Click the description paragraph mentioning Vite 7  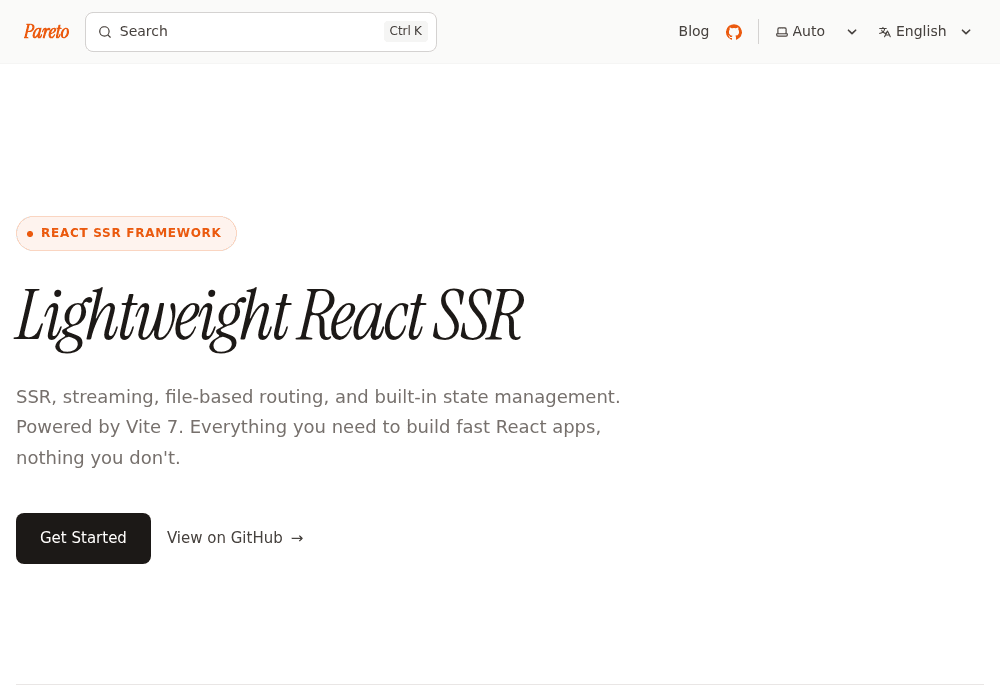pyautogui.click(x=318, y=427)
